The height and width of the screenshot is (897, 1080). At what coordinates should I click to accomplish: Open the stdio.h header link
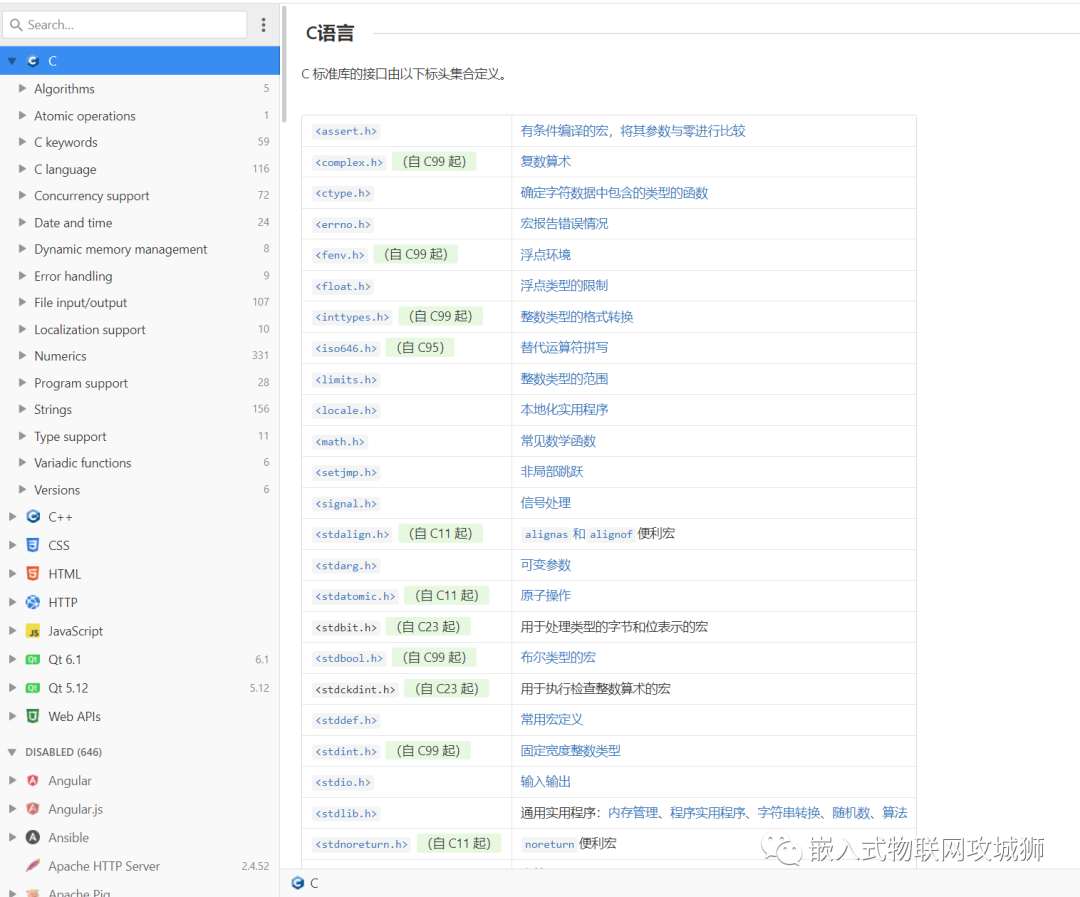[x=345, y=781]
